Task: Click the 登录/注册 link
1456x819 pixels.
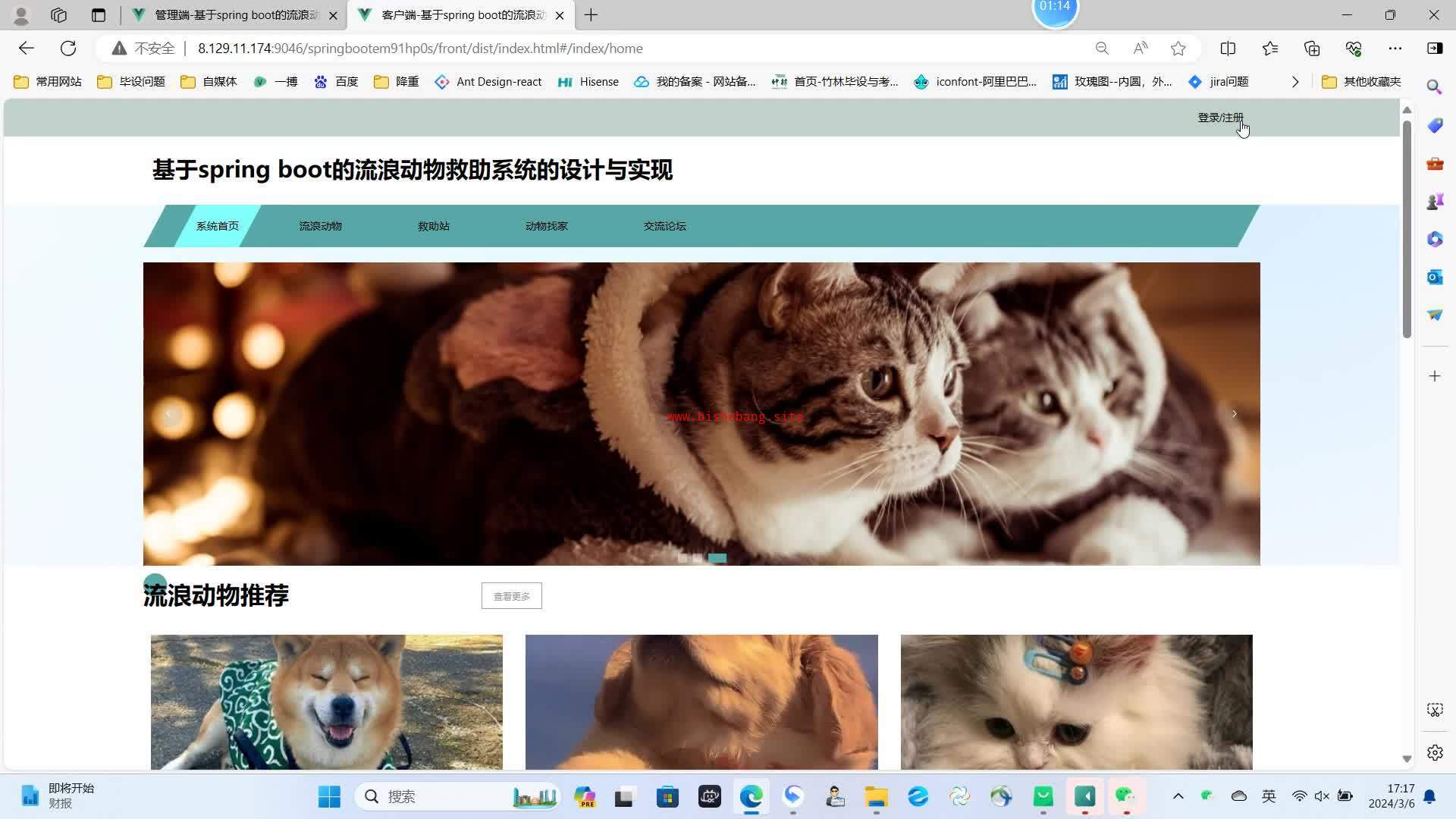Action: coord(1219,118)
